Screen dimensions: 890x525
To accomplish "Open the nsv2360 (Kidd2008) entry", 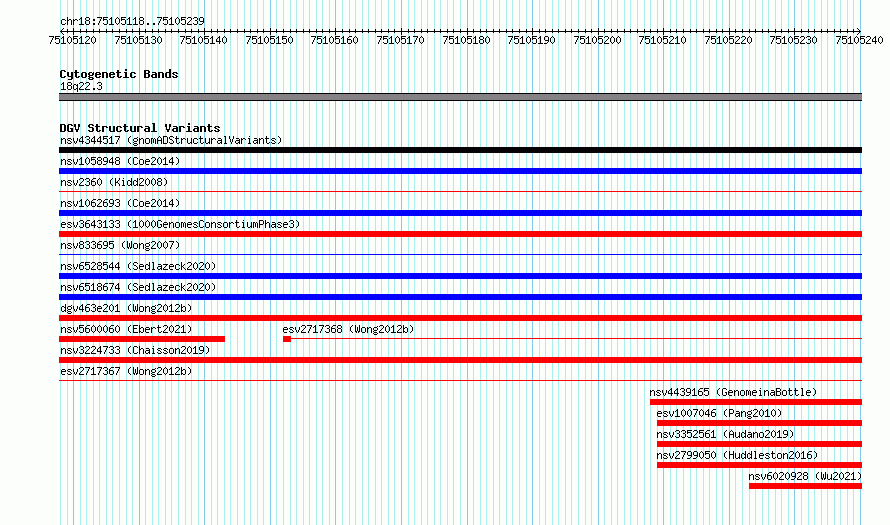I will (114, 182).
